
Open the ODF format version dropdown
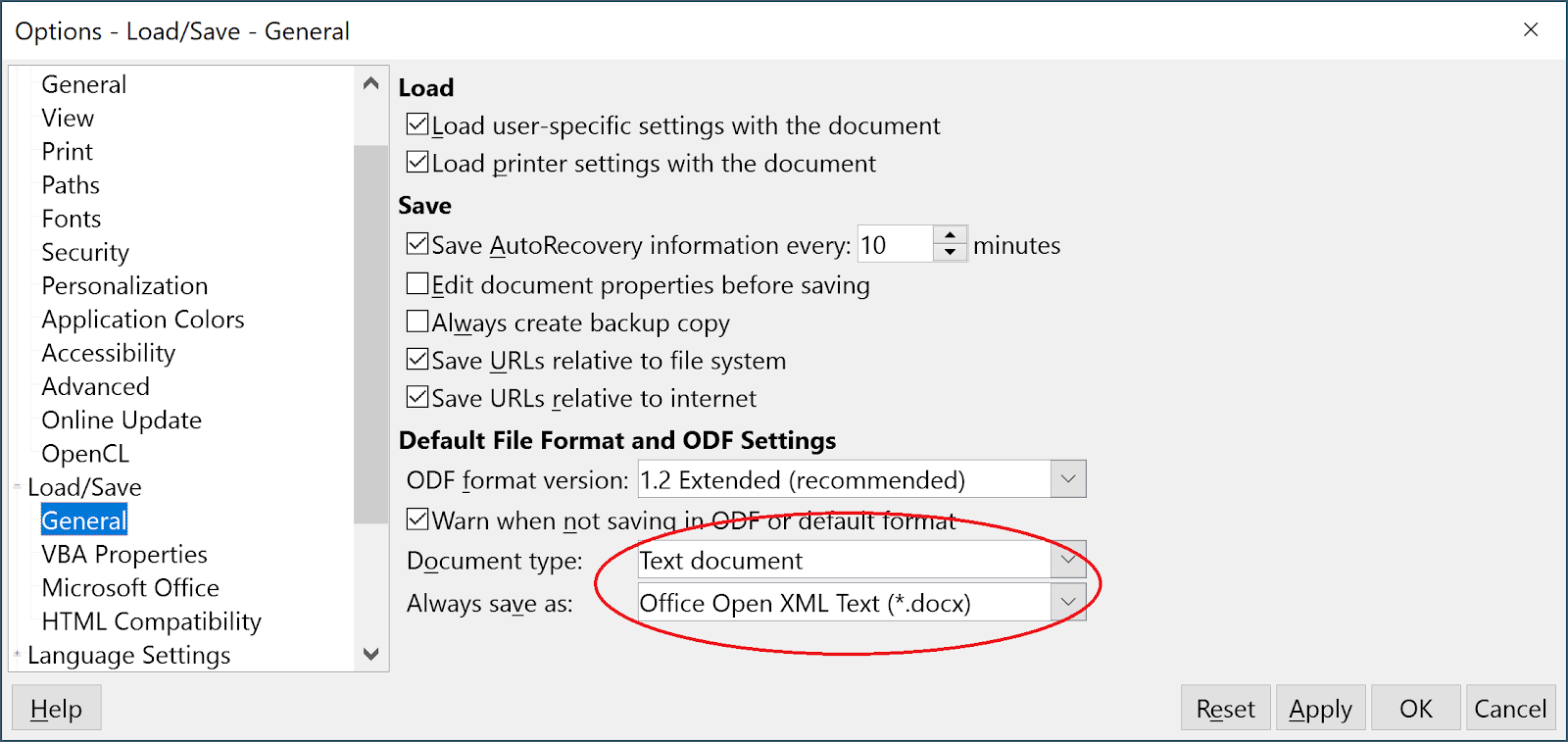[1068, 478]
